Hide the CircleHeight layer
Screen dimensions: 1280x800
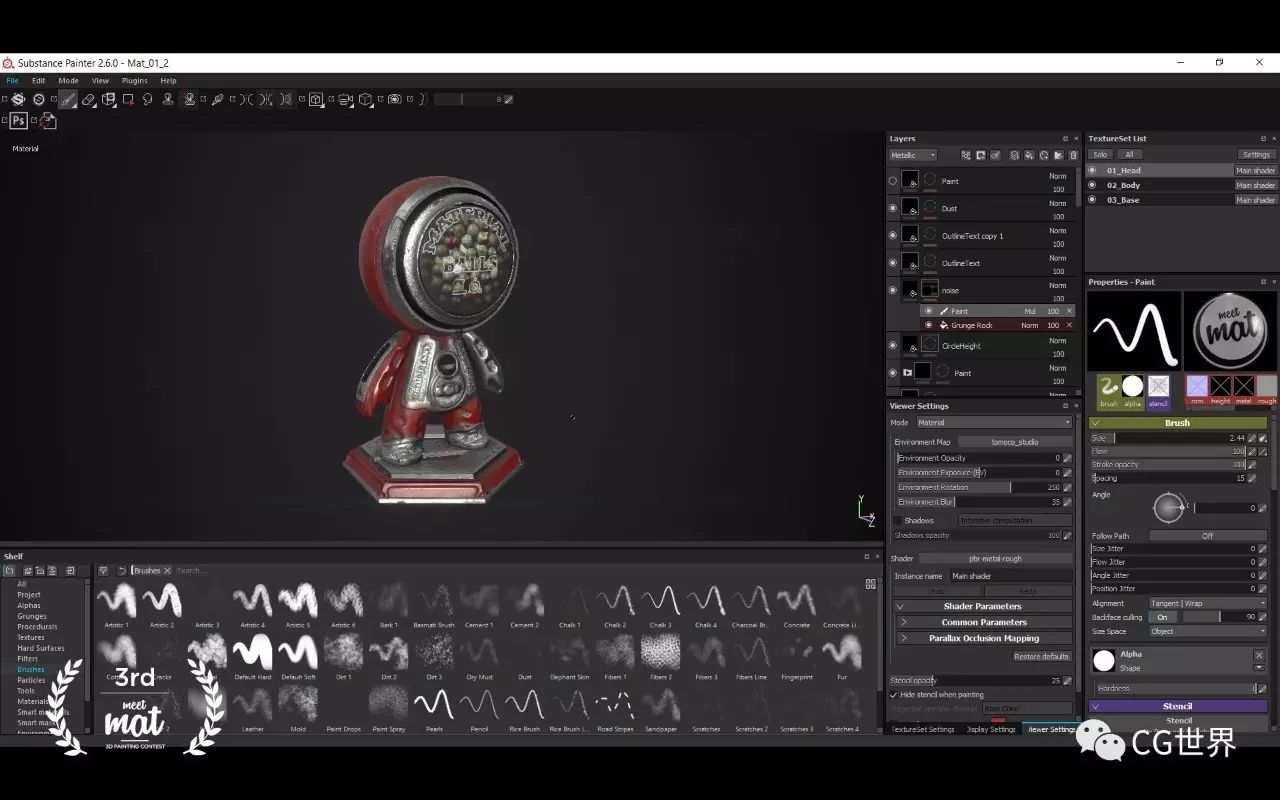[x=893, y=345]
